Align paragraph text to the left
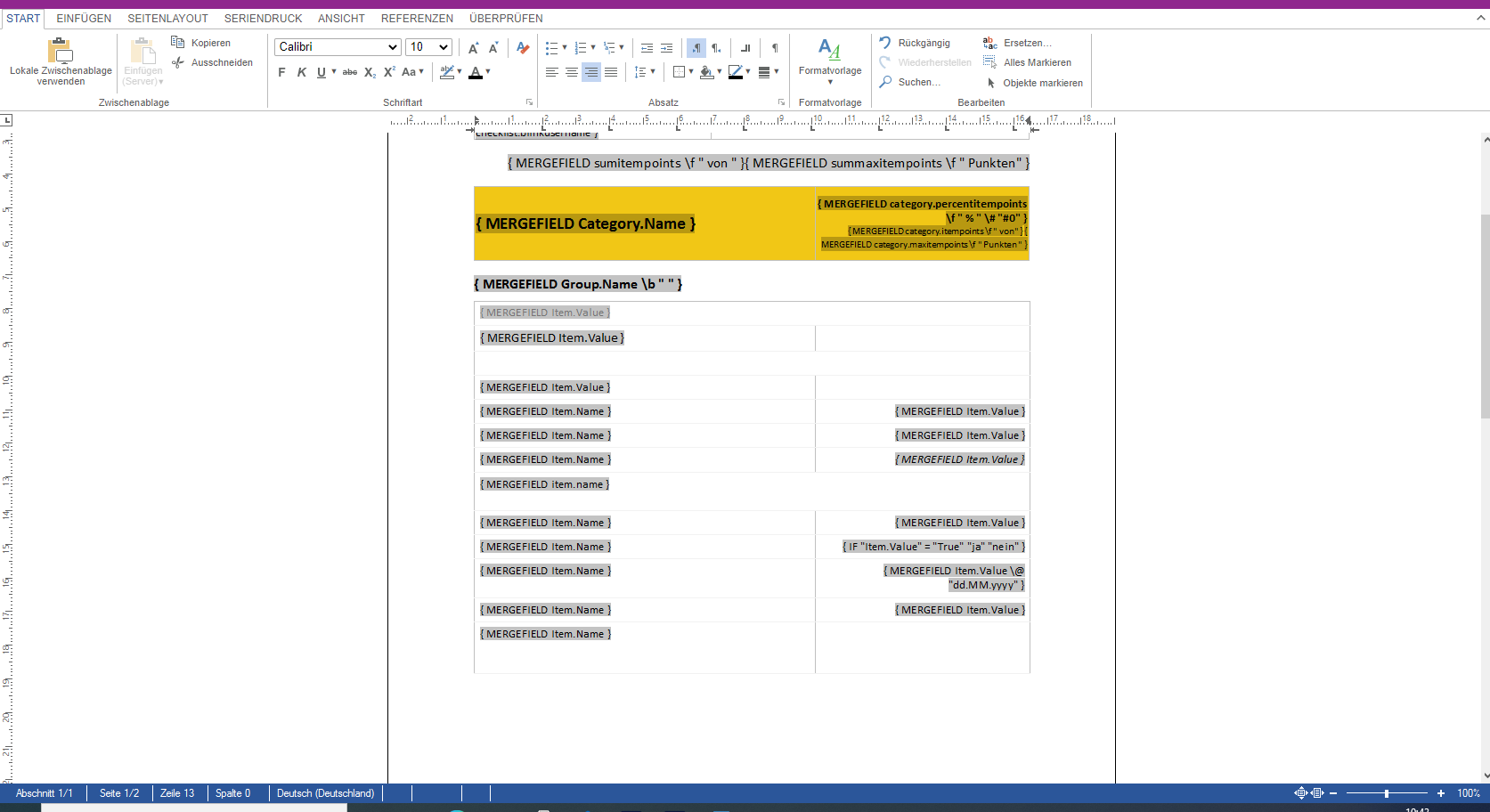The image size is (1490, 812). 552,72
